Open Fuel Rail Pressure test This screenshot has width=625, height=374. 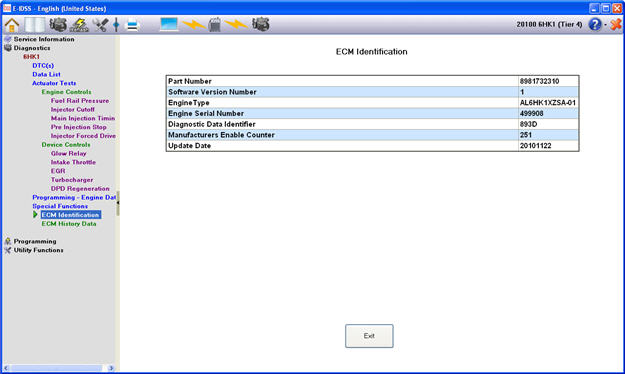[80, 100]
